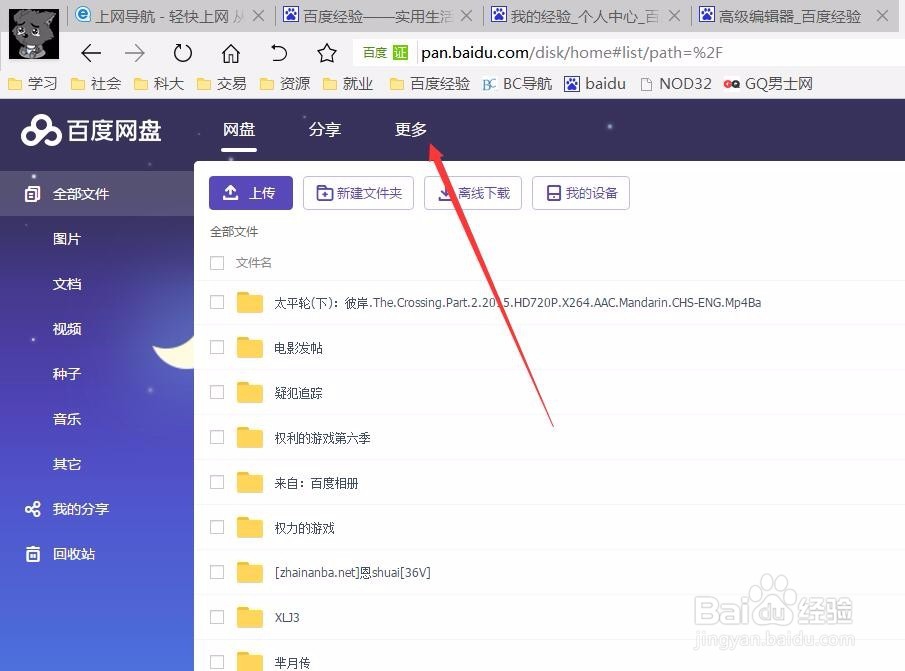
Task: Open the 科大 bookmark folder
Action: [x=159, y=84]
